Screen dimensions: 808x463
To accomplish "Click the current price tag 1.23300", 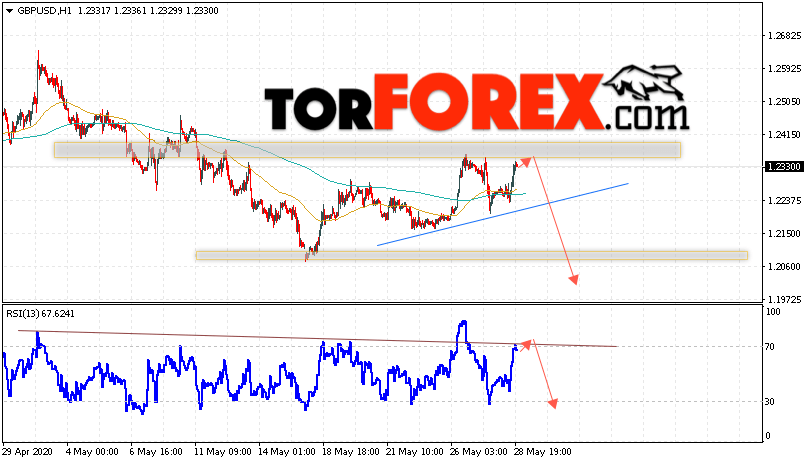I will (x=783, y=167).
